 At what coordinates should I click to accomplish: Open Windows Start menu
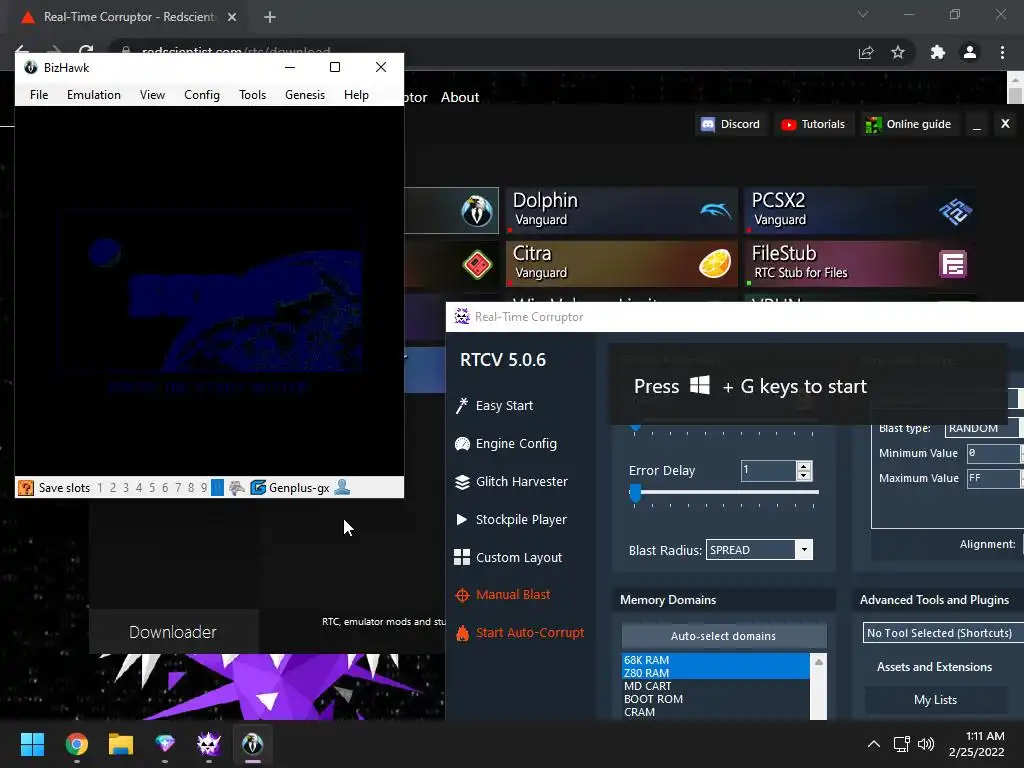click(32, 744)
